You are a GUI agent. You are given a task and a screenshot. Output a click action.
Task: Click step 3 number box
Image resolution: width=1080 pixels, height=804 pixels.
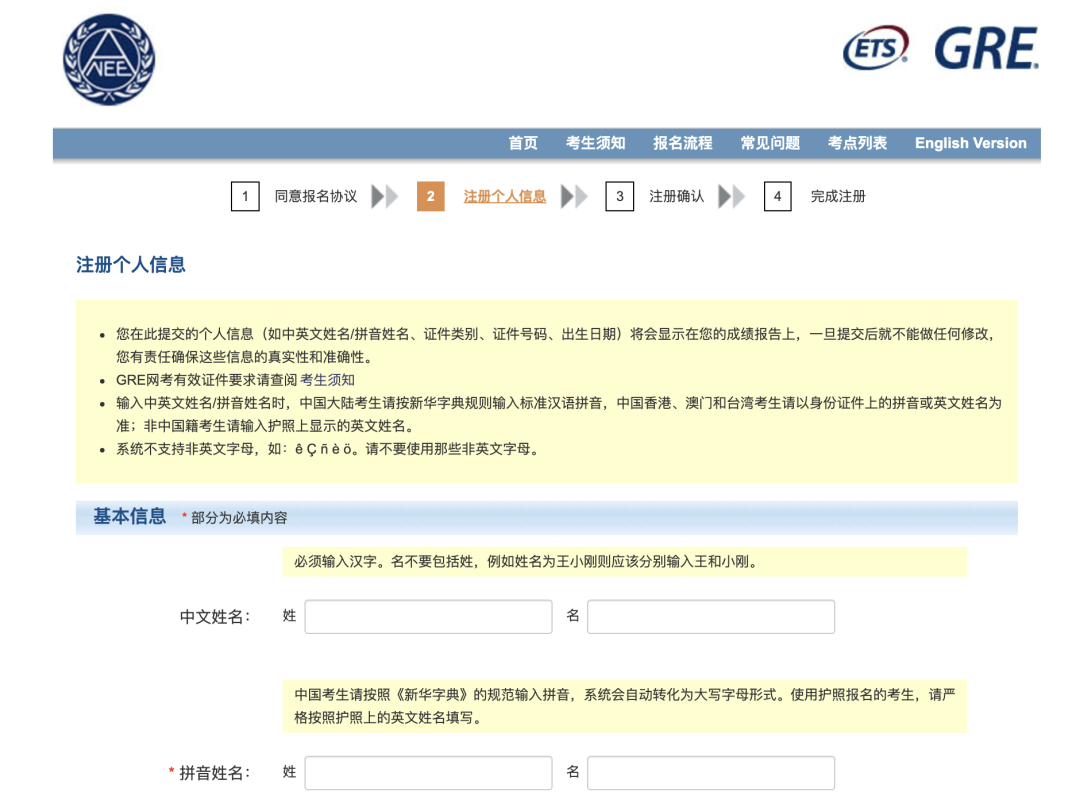click(620, 196)
